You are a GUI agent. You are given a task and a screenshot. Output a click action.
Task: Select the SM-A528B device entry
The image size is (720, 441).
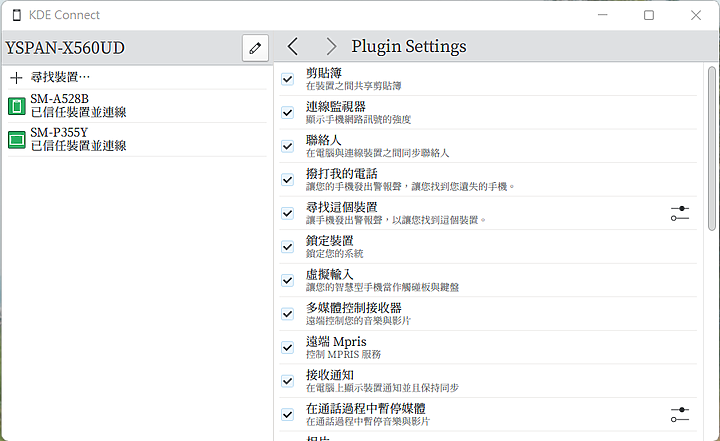coord(137,106)
